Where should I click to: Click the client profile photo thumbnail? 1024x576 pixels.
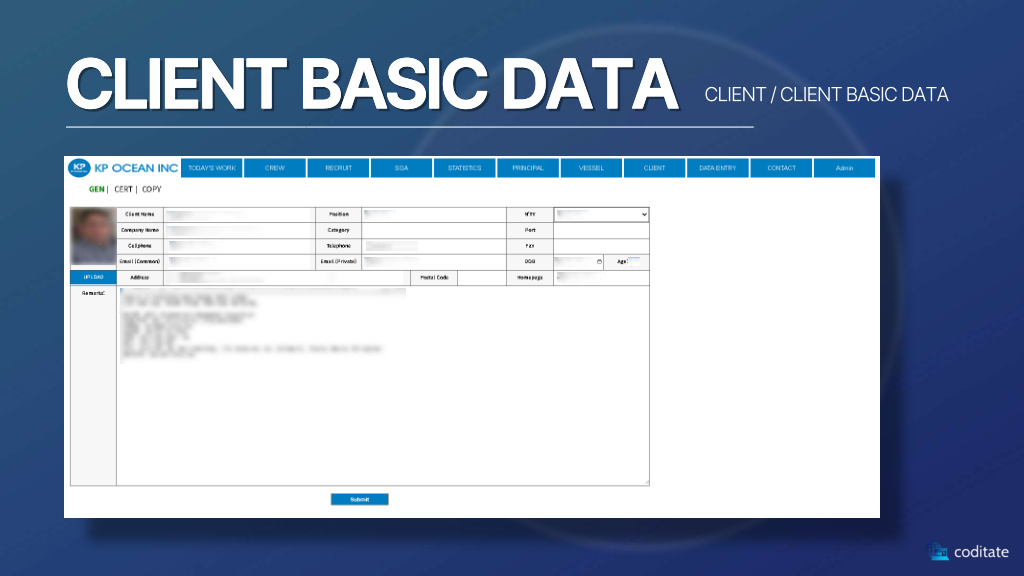point(93,237)
